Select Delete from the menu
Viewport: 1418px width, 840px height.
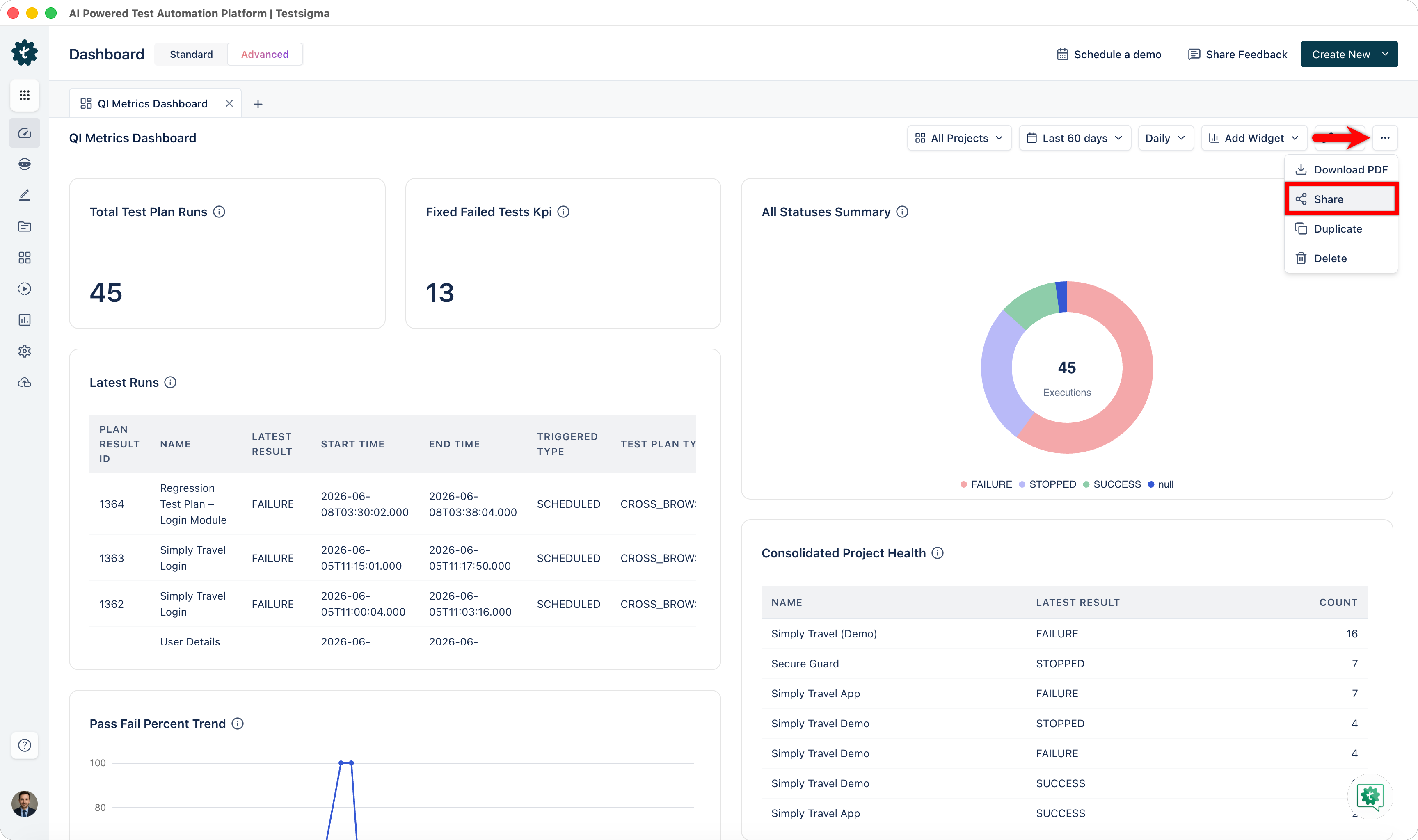(x=1340, y=258)
